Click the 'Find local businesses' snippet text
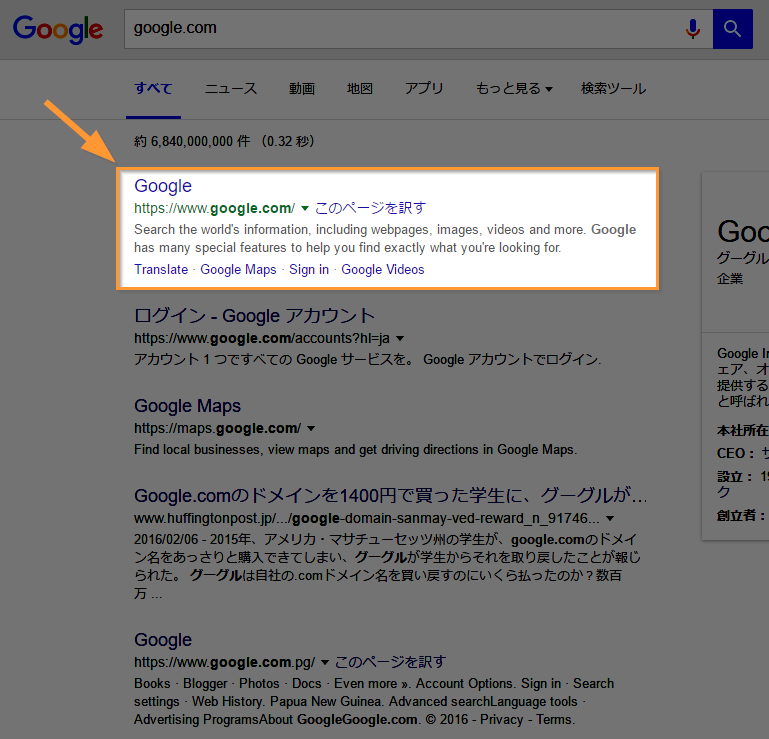Viewport: 769px width, 739px height. (356, 450)
